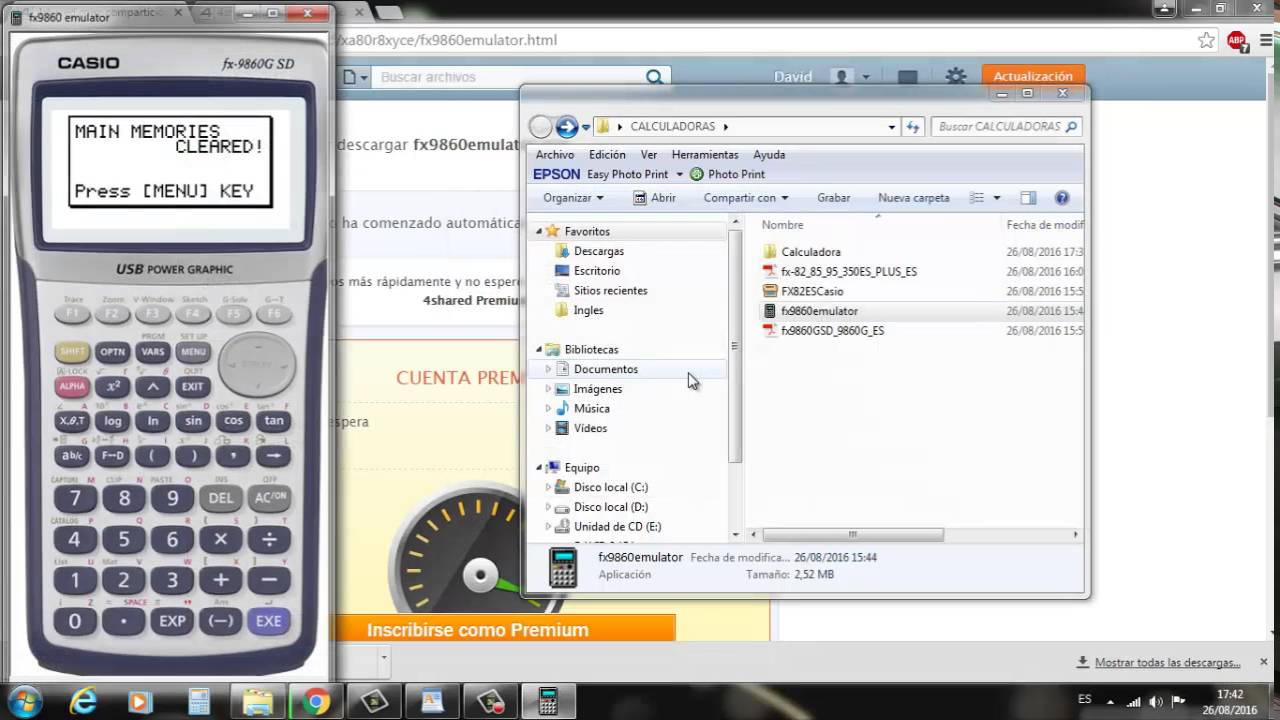1280x720 pixels.
Task: Collapse the Bibliotecas section
Action: point(539,350)
